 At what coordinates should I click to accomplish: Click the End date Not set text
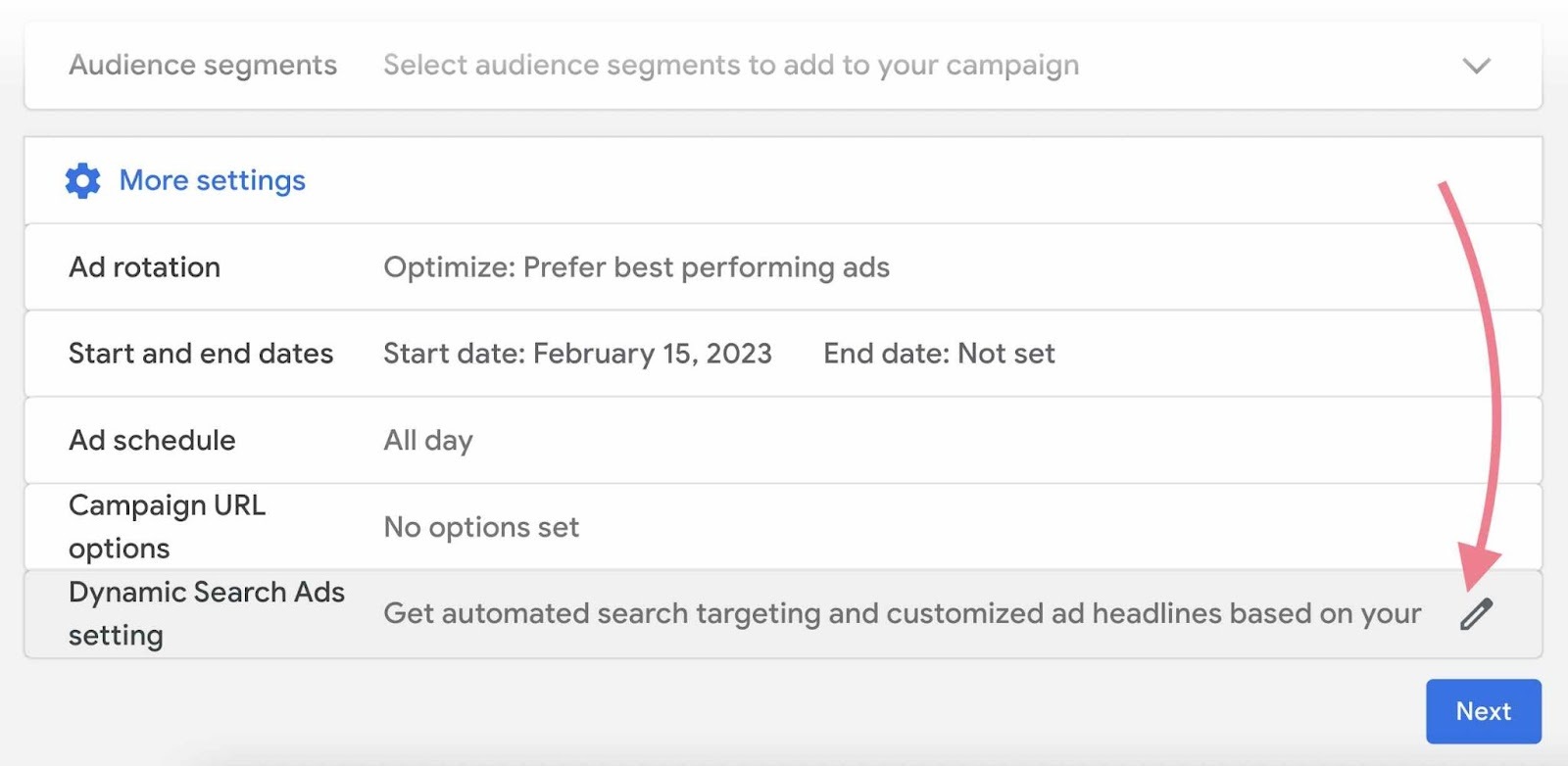tap(939, 354)
